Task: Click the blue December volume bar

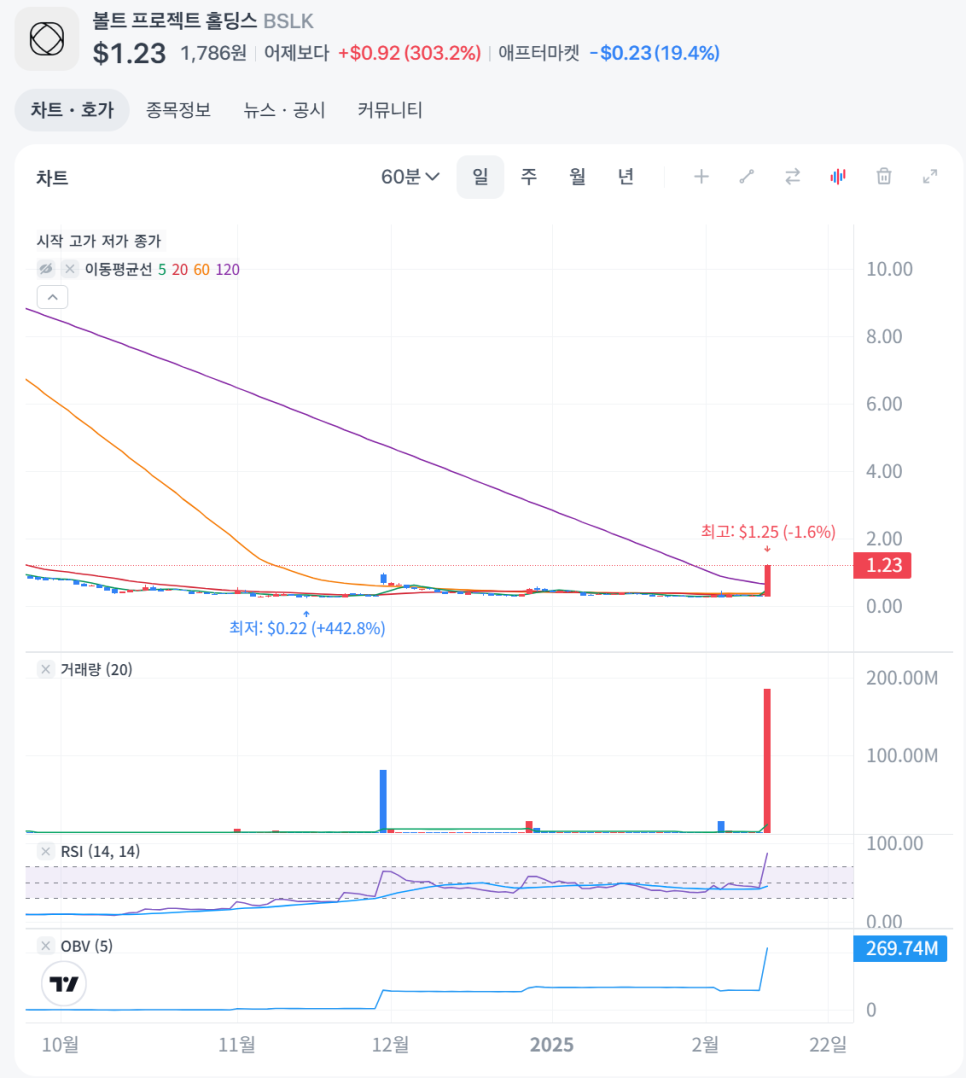Action: coord(383,801)
